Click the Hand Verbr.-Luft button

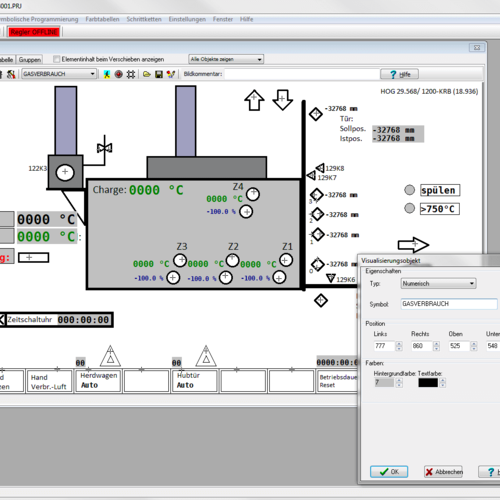[x=49, y=382]
